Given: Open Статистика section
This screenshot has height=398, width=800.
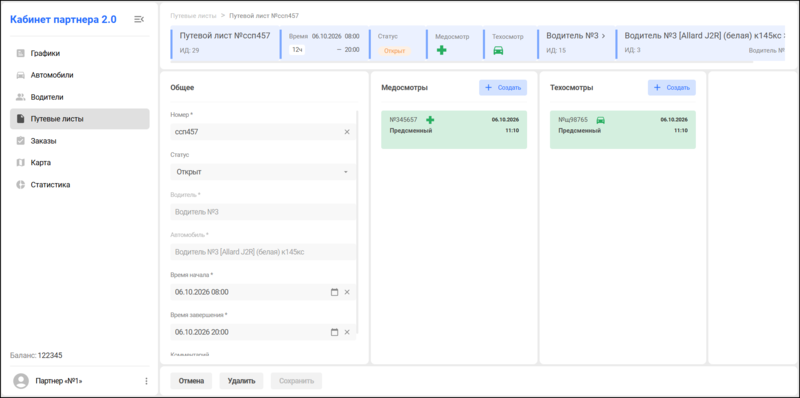Looking at the screenshot, I should tap(80, 185).
